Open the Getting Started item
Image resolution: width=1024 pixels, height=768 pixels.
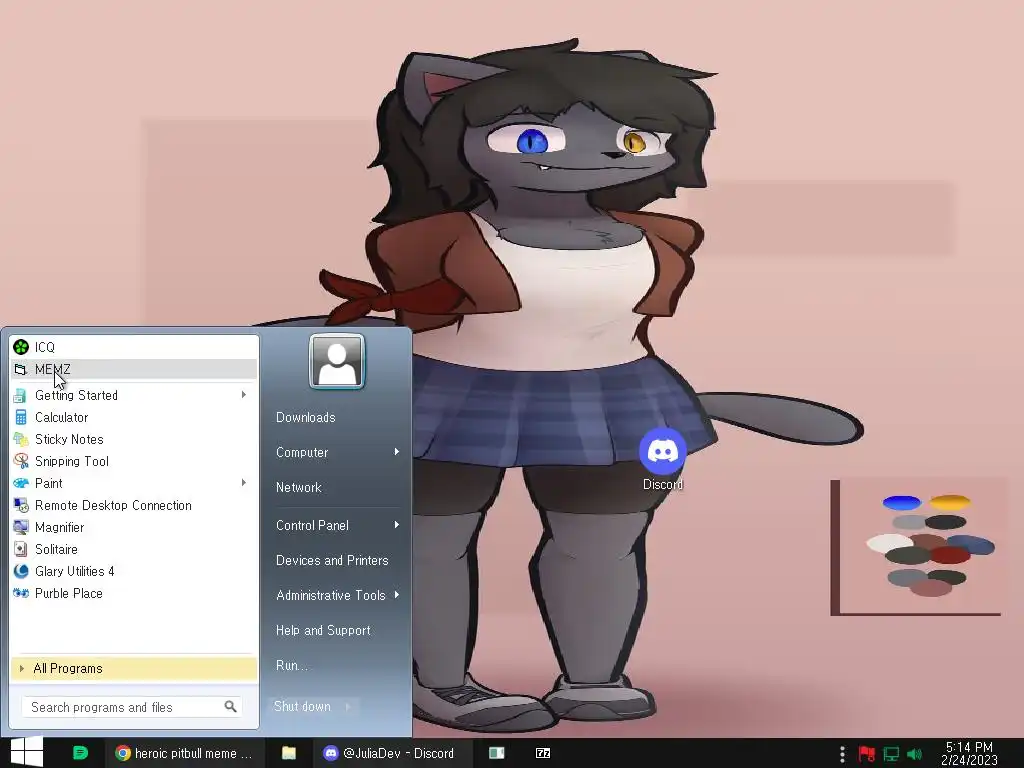(x=134, y=395)
